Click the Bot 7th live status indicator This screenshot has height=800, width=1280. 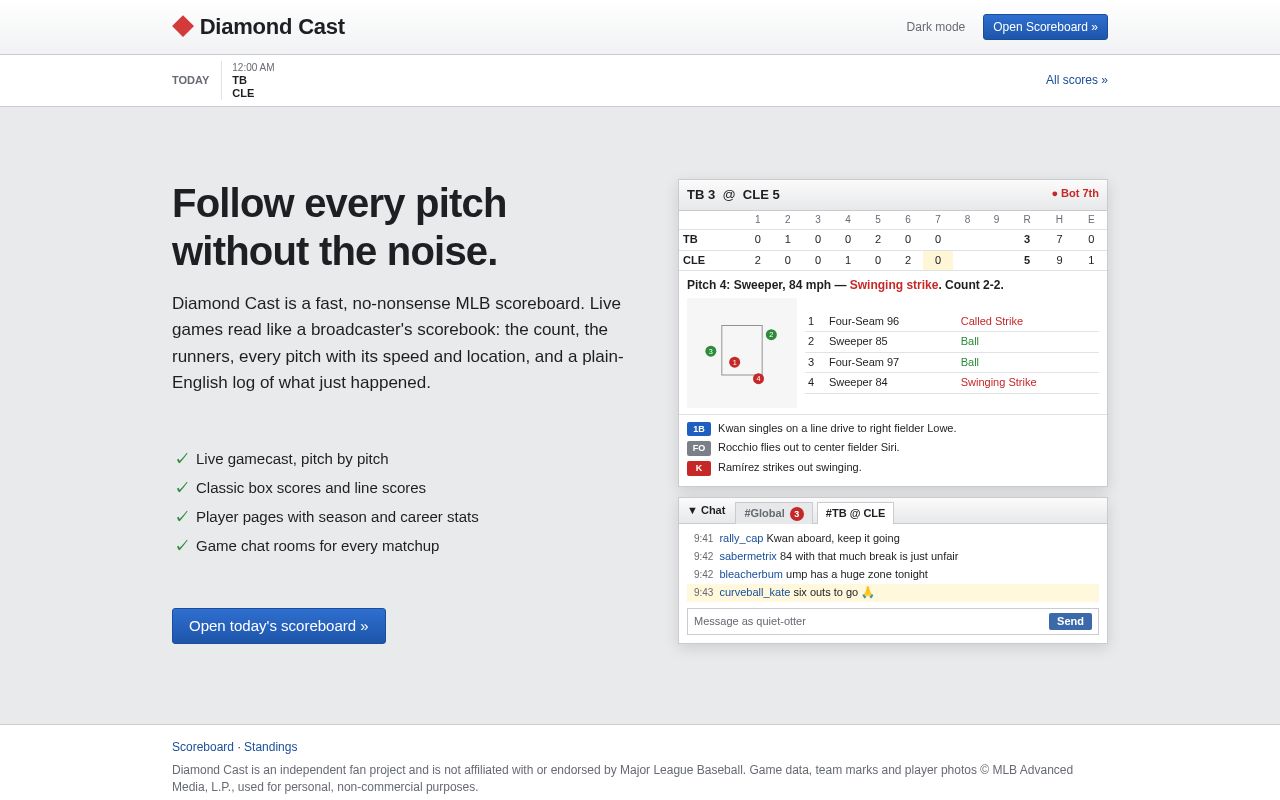1075,193
